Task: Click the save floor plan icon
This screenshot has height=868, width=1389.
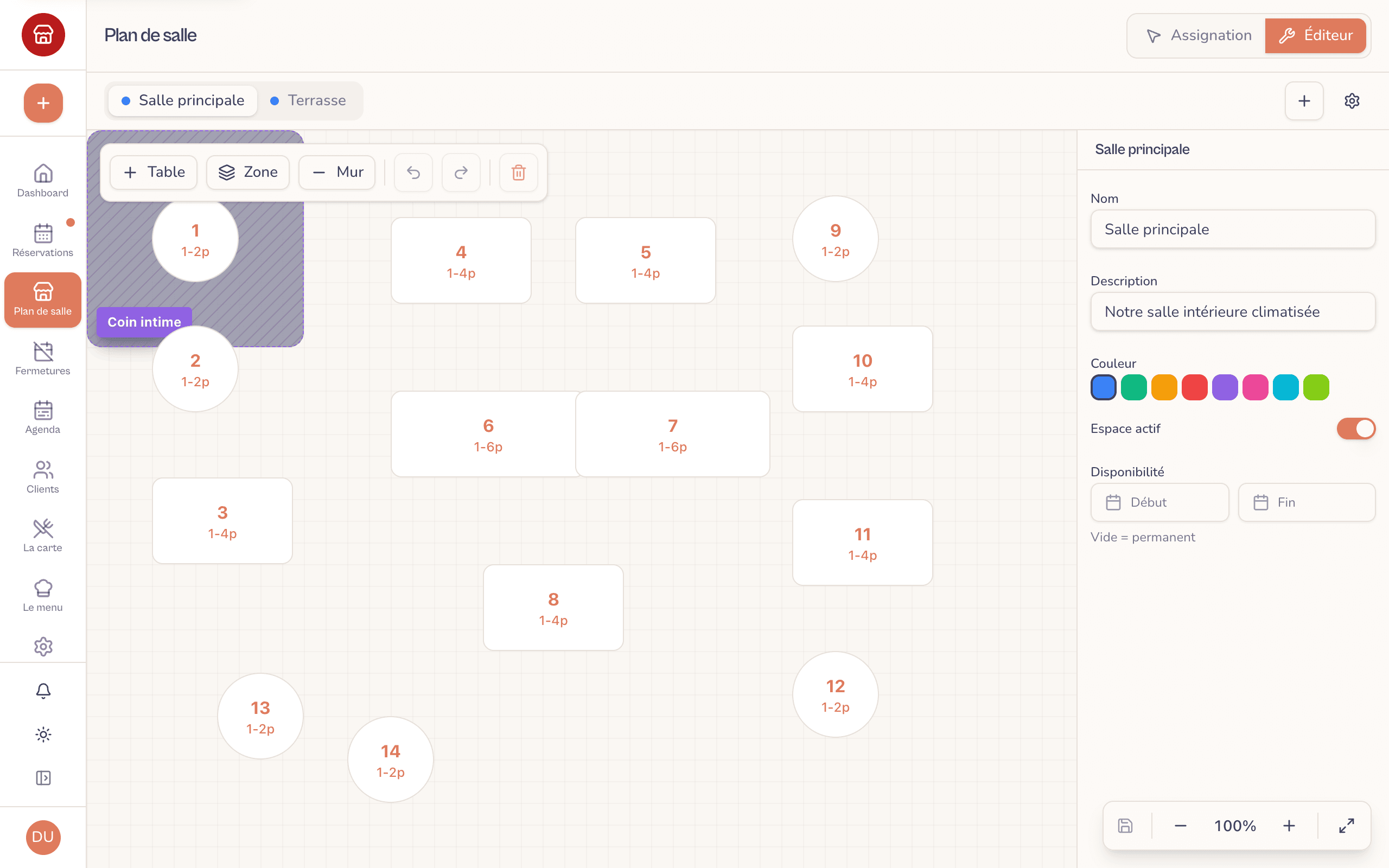Action: [x=1125, y=826]
